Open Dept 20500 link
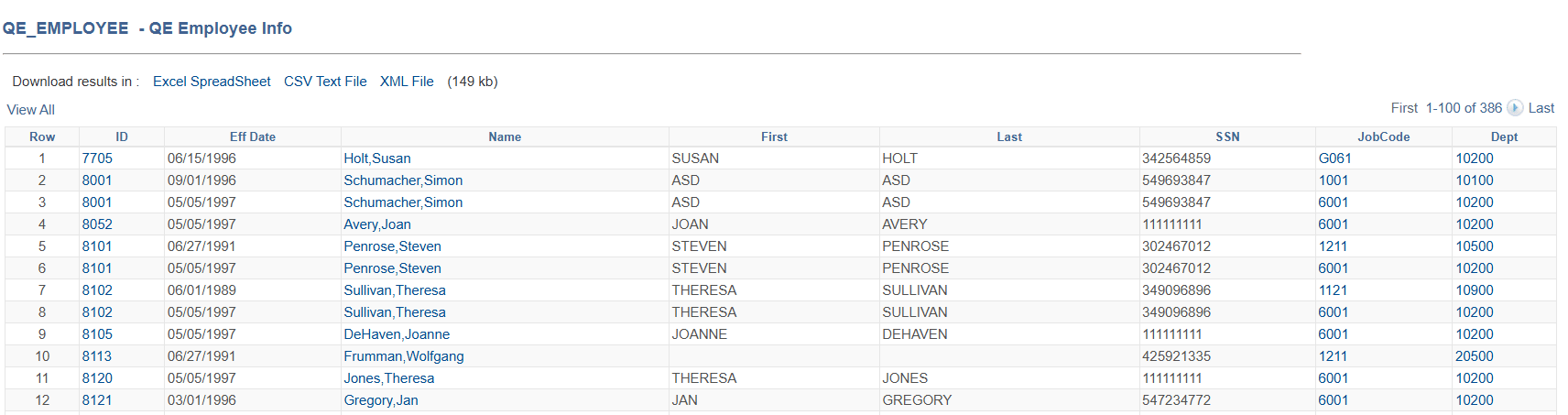 tap(1475, 356)
